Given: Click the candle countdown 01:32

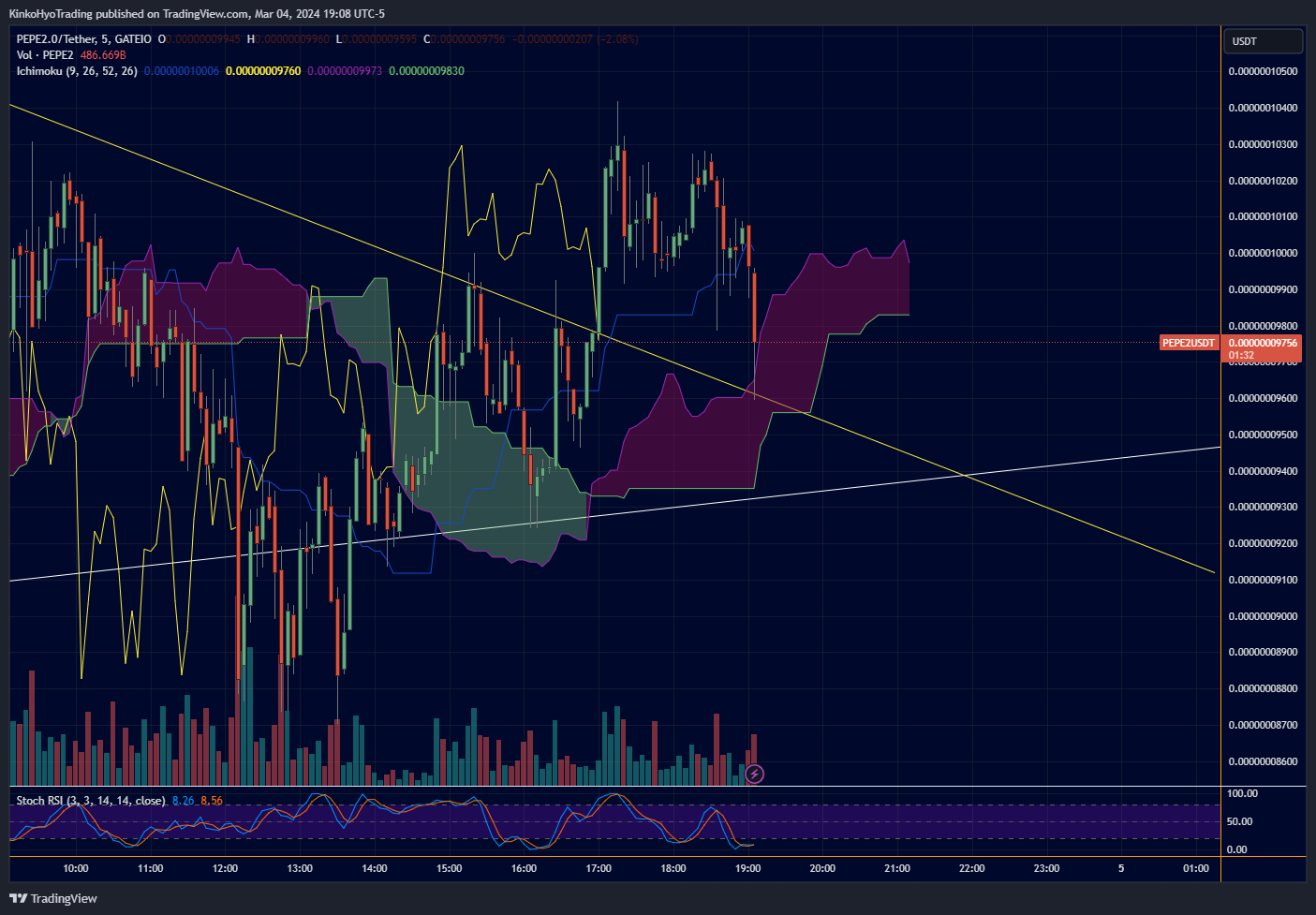Looking at the screenshot, I should point(1241,355).
